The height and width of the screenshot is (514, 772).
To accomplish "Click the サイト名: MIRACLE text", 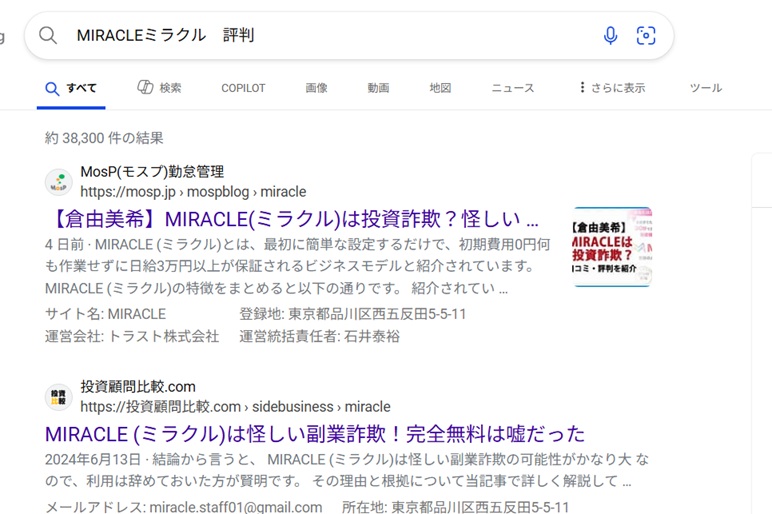I will [105, 314].
